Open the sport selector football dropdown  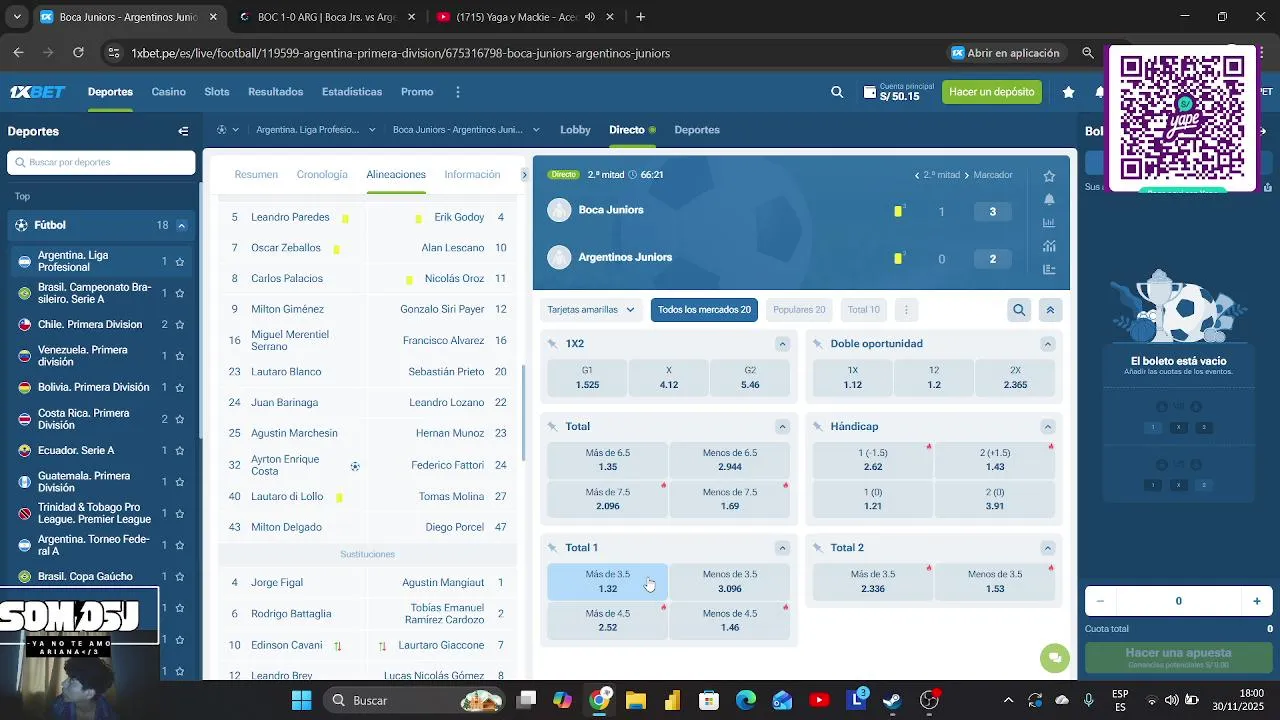228,130
